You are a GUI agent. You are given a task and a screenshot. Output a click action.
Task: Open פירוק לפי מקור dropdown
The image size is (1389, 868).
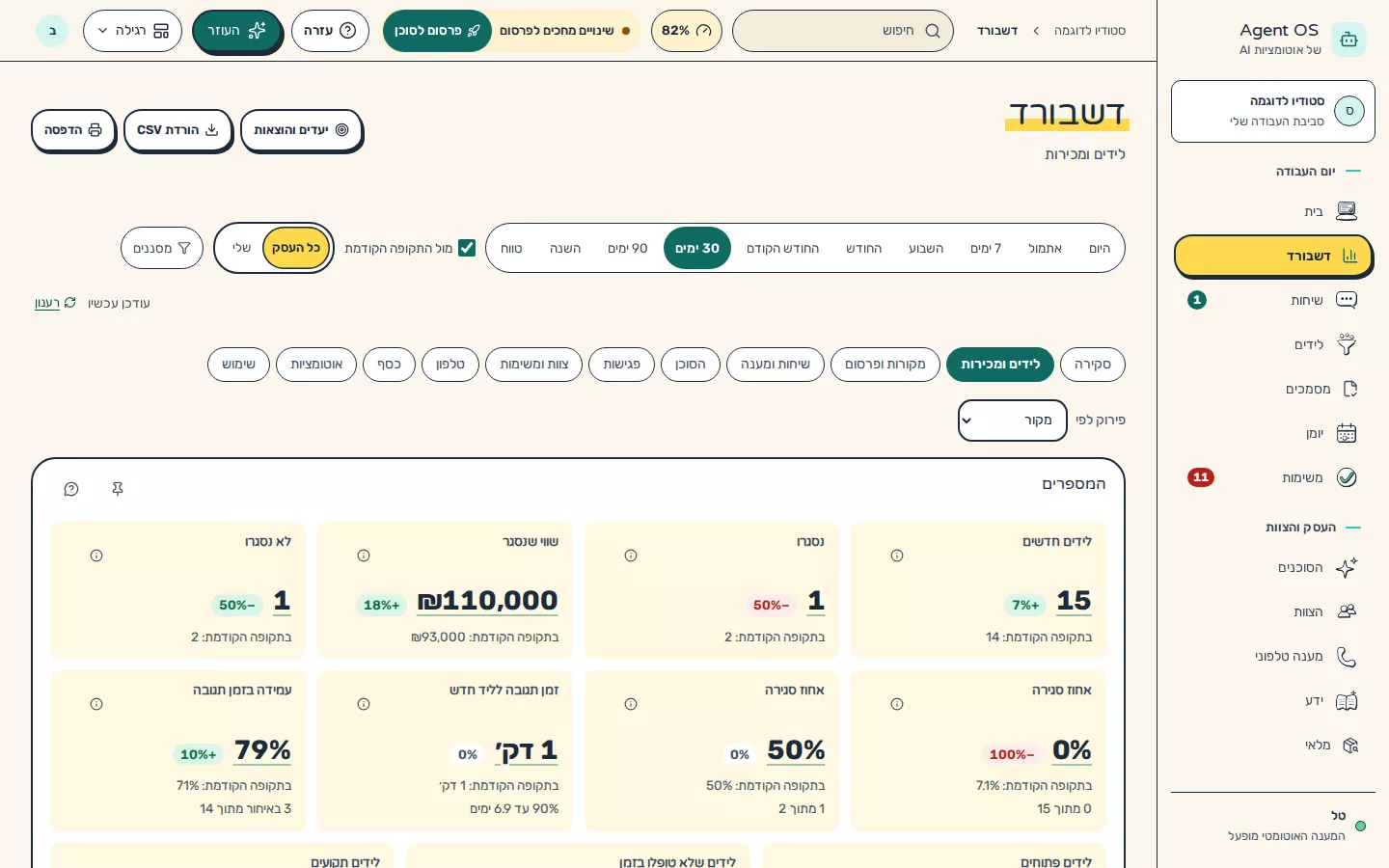(x=1013, y=420)
